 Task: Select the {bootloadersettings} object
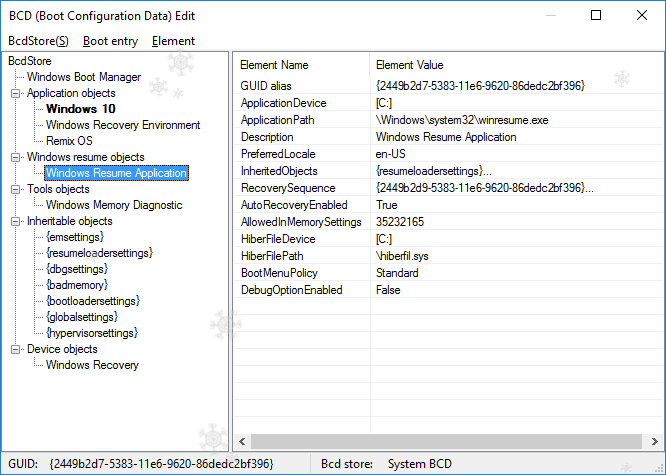[x=93, y=301]
